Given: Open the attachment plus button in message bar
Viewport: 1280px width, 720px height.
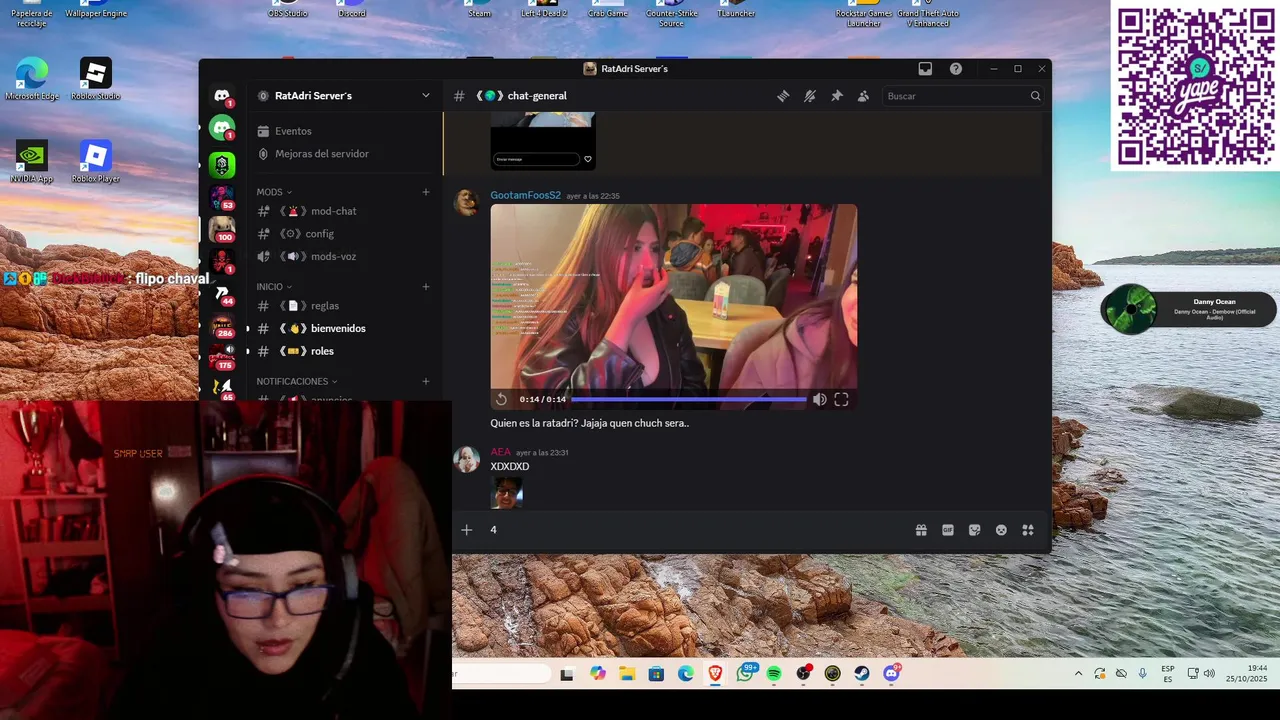Looking at the screenshot, I should tap(466, 530).
